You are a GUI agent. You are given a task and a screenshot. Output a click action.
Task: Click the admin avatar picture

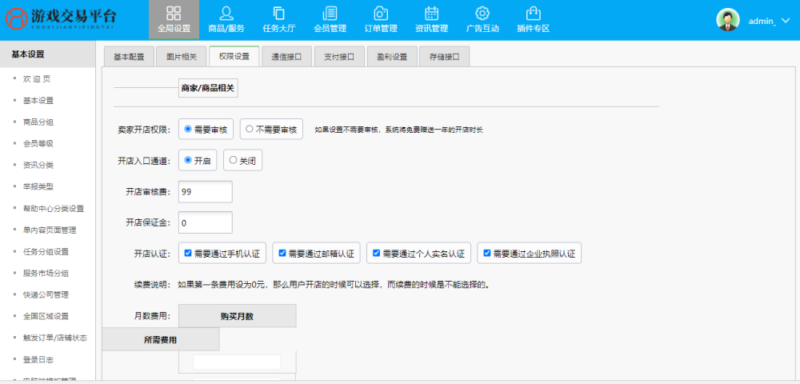point(728,20)
